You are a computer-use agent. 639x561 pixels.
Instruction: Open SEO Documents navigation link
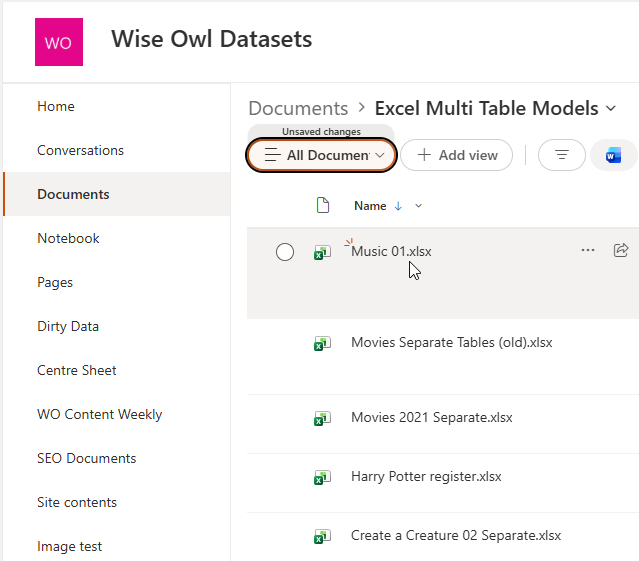[x=86, y=458]
